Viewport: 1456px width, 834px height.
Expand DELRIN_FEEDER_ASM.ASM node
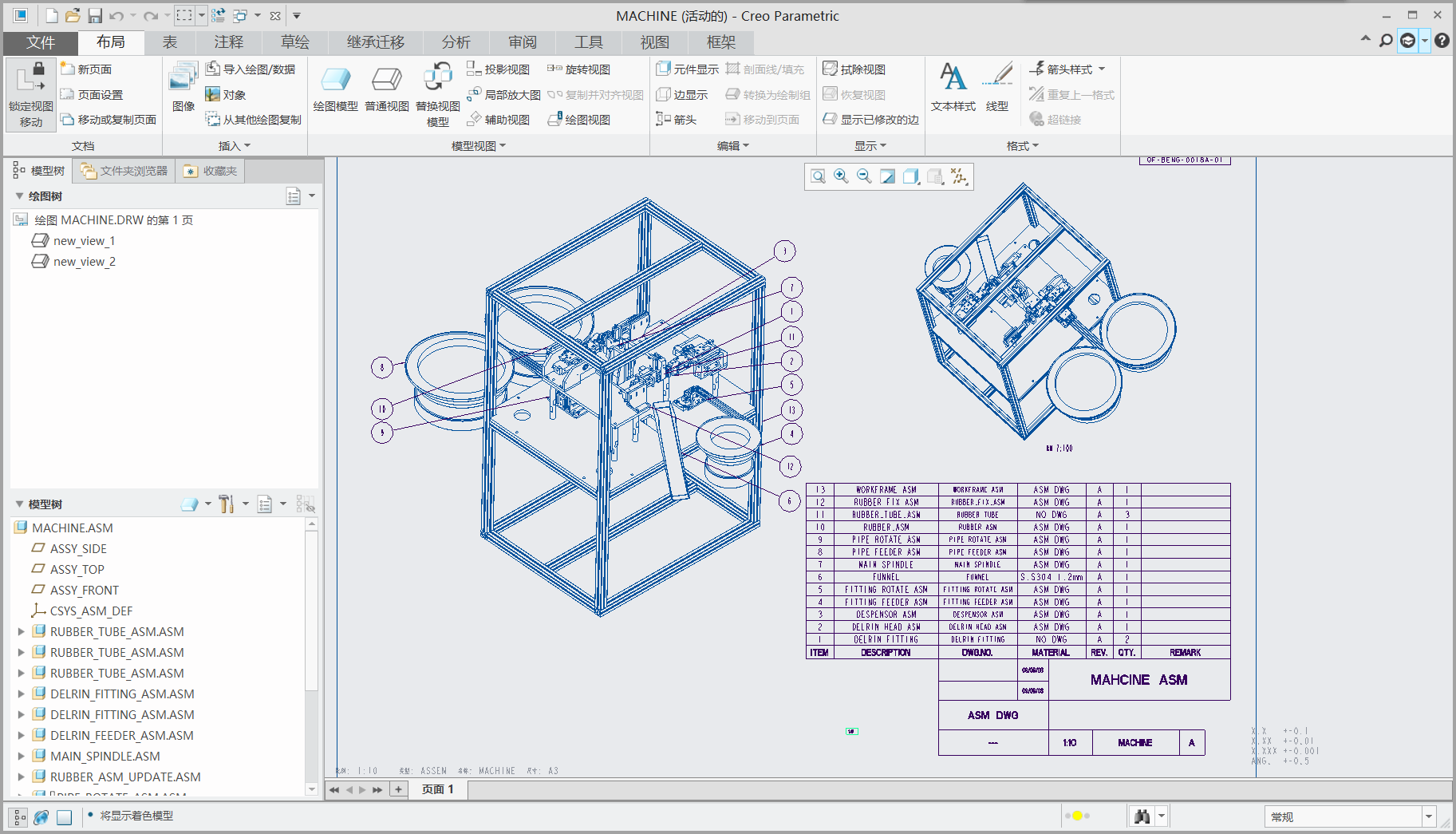(x=22, y=735)
